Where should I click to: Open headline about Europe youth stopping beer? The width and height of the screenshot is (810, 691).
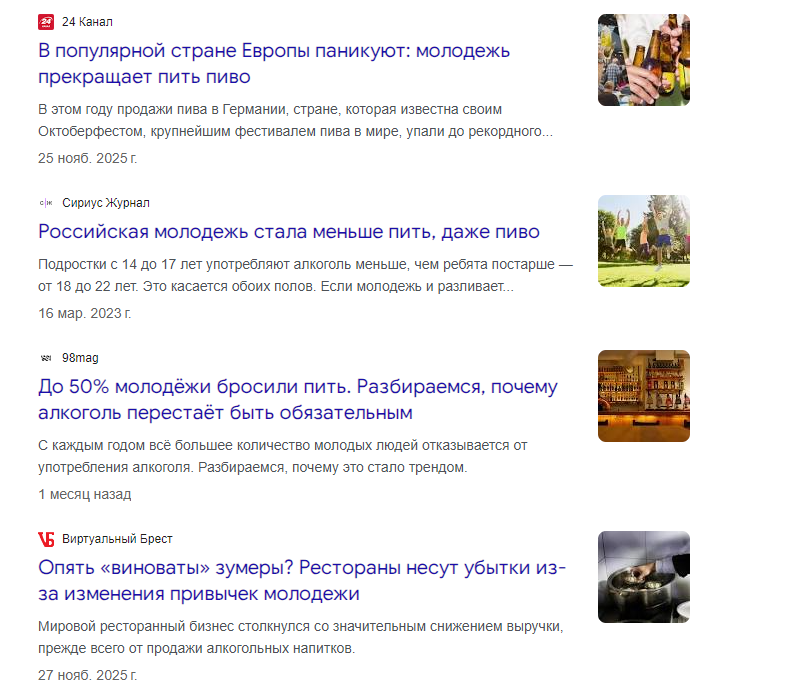[x=274, y=64]
